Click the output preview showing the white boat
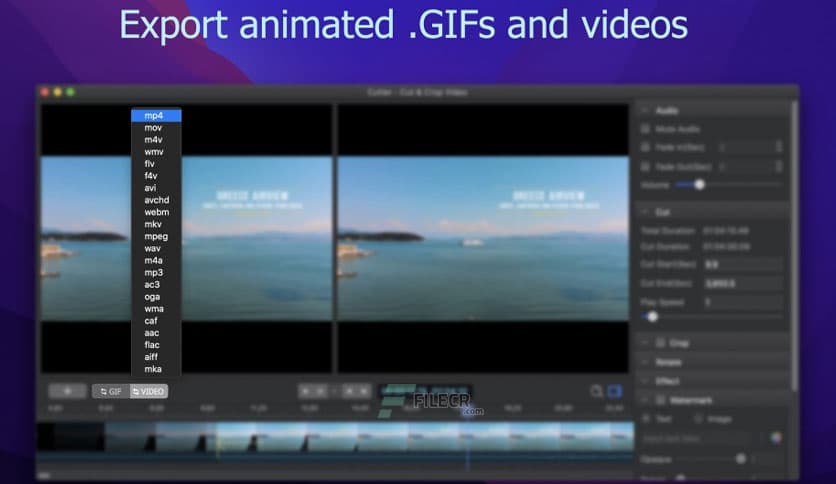Image resolution: width=836 pixels, height=484 pixels. (x=483, y=238)
